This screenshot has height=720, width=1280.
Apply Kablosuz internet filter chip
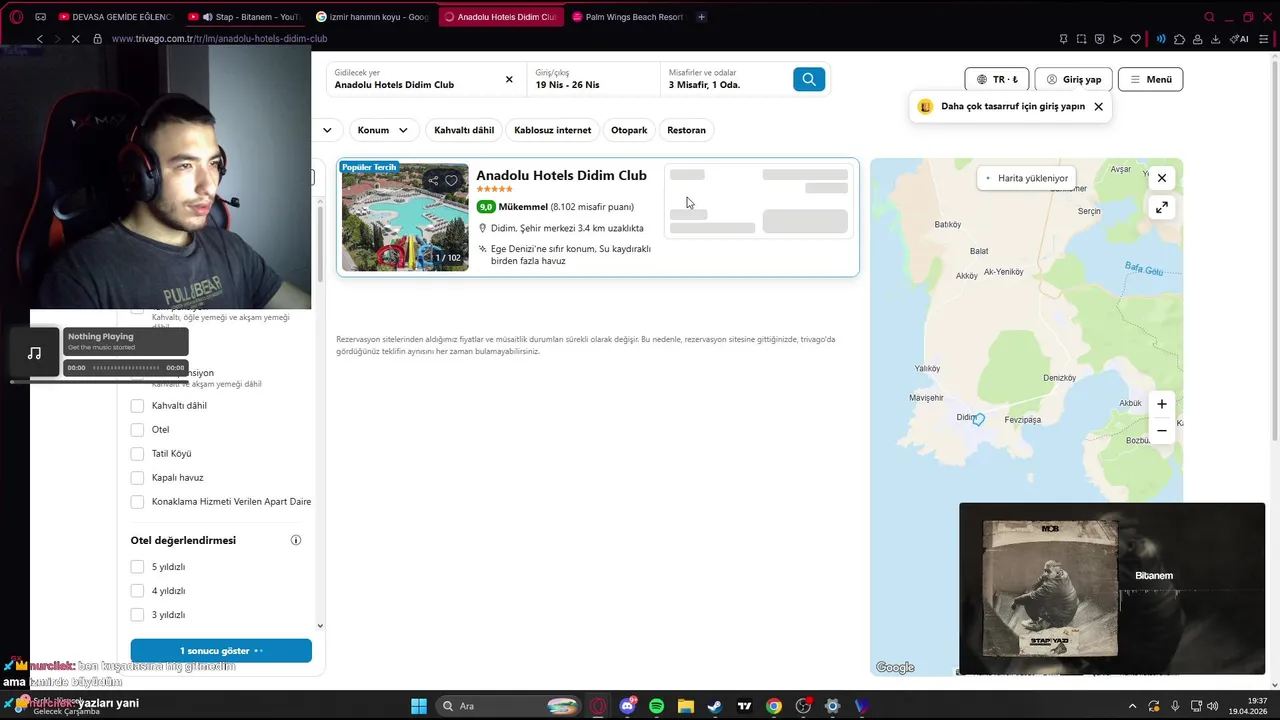pos(552,130)
